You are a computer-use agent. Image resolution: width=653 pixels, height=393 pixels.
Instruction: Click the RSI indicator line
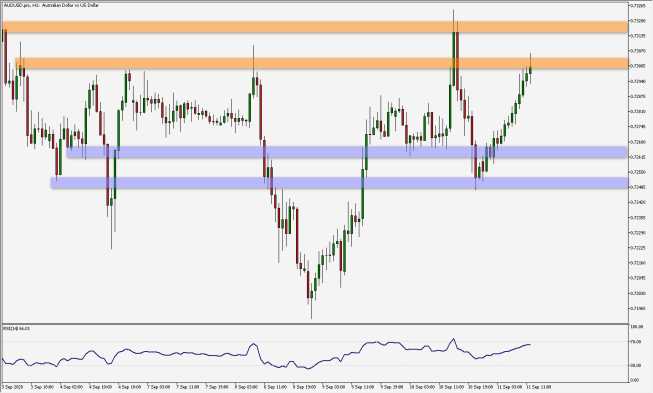267,355
